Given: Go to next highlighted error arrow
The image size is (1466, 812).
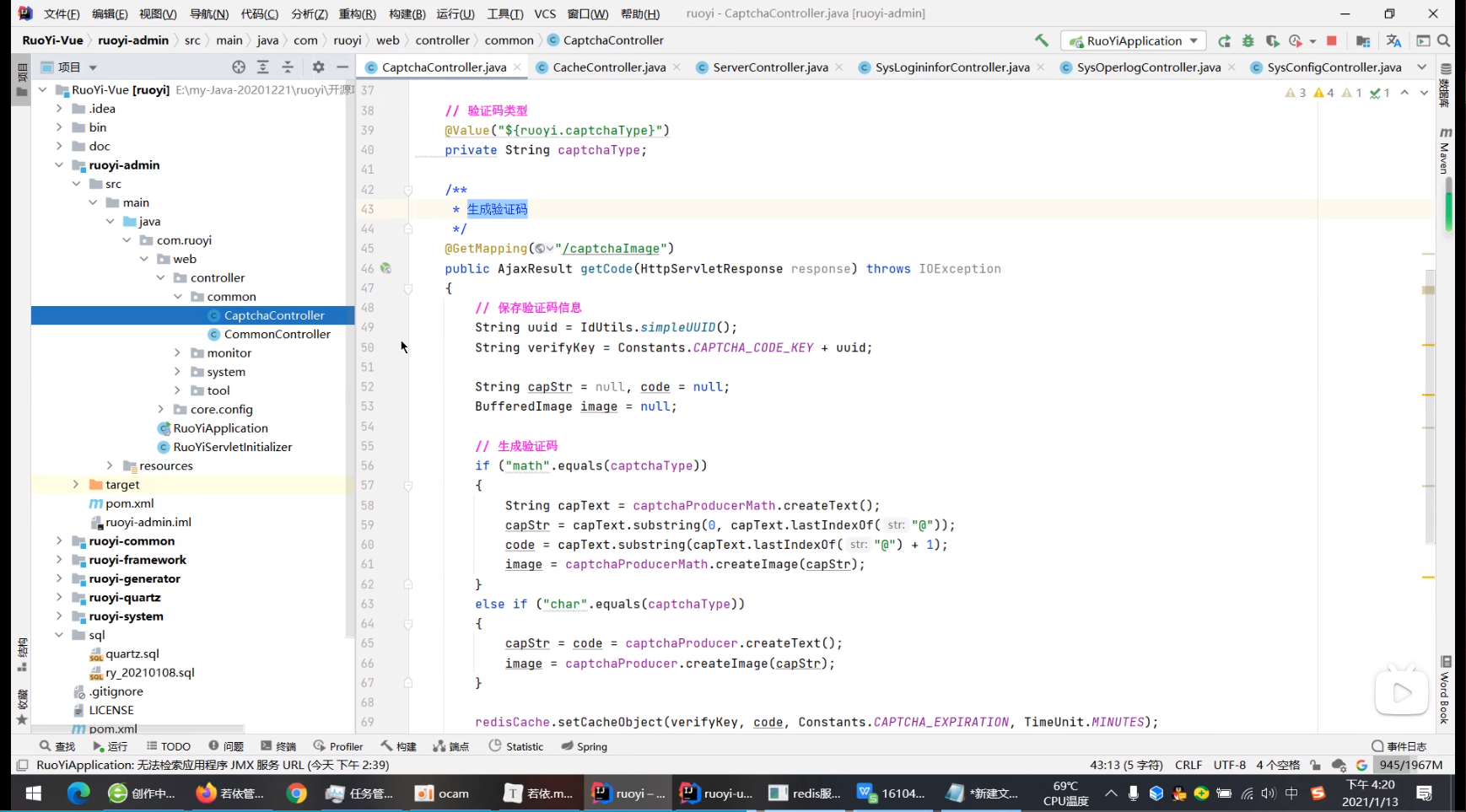Looking at the screenshot, I should pyautogui.click(x=1424, y=93).
